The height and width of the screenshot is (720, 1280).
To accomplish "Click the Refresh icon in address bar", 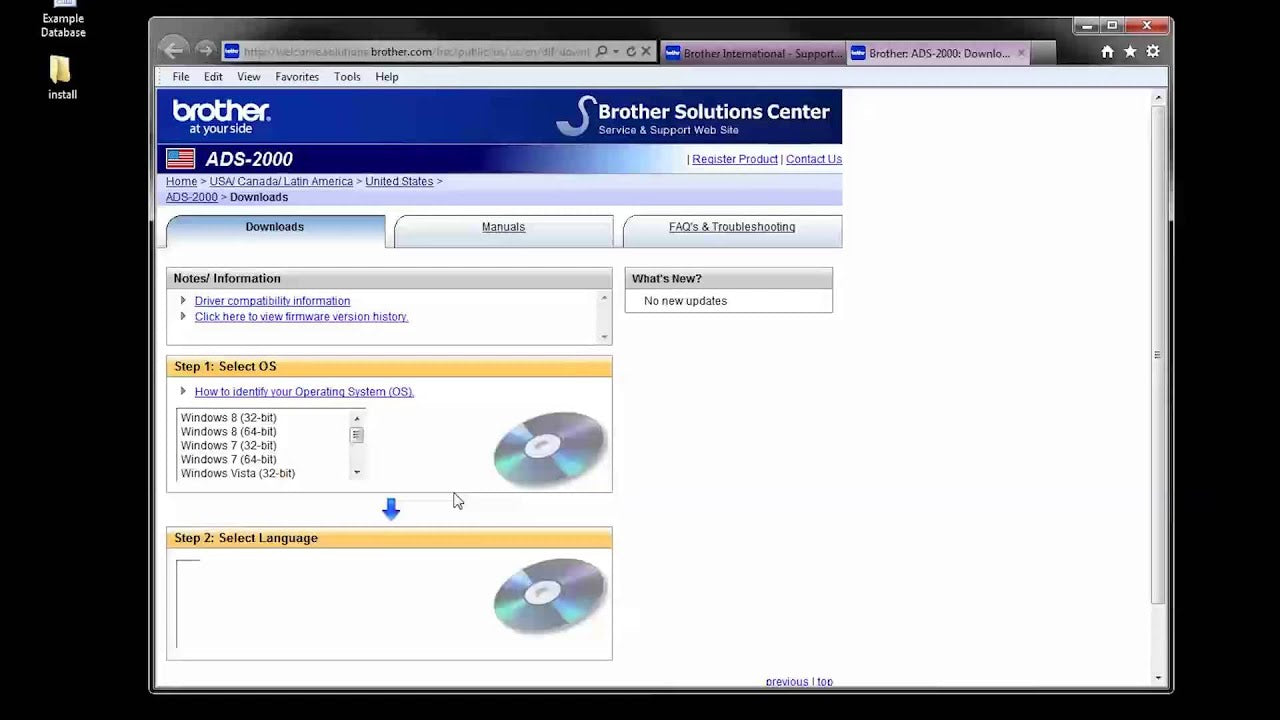I will tap(631, 52).
